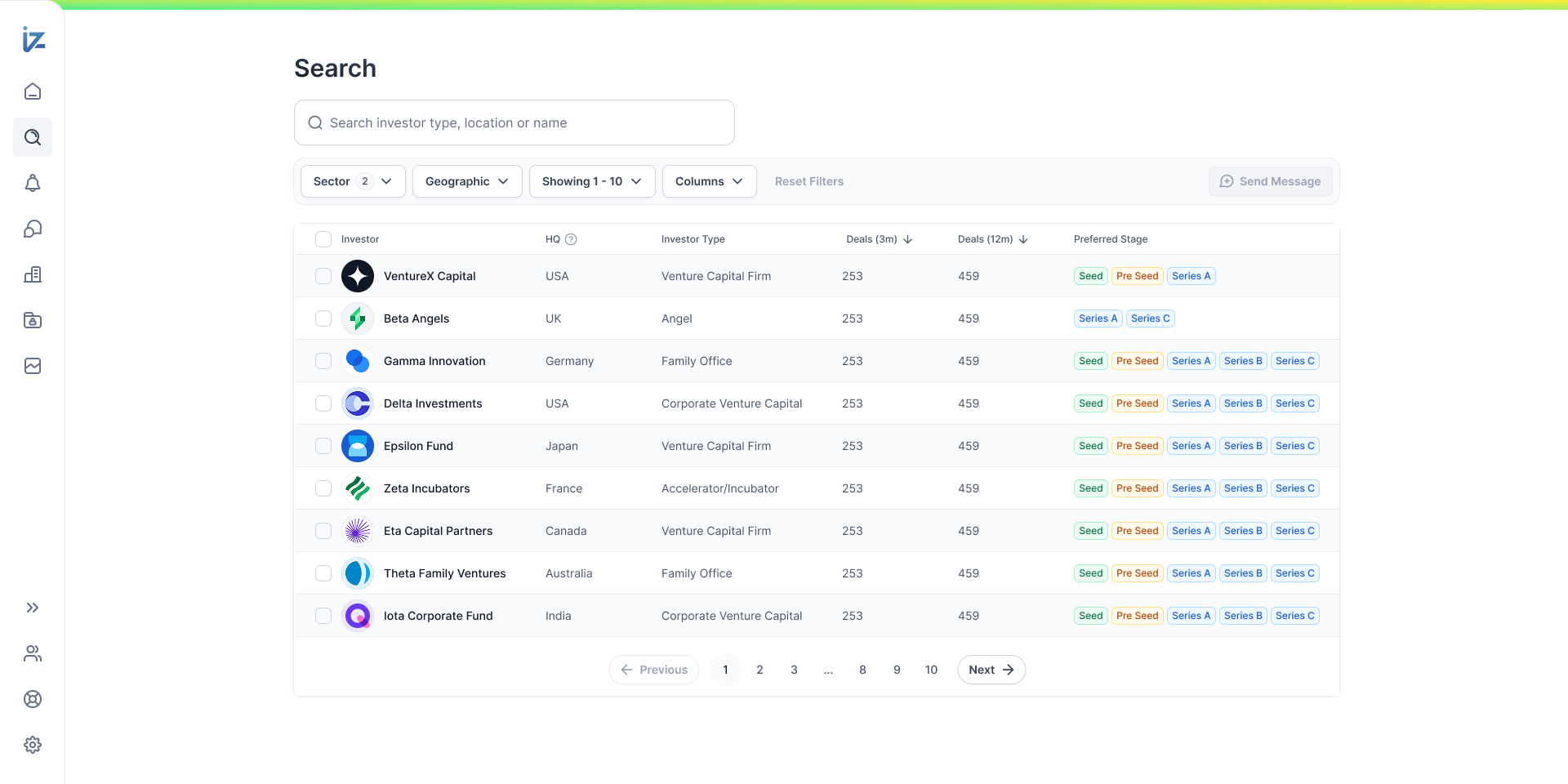
Task: Open the settings gear icon
Action: click(x=33, y=745)
